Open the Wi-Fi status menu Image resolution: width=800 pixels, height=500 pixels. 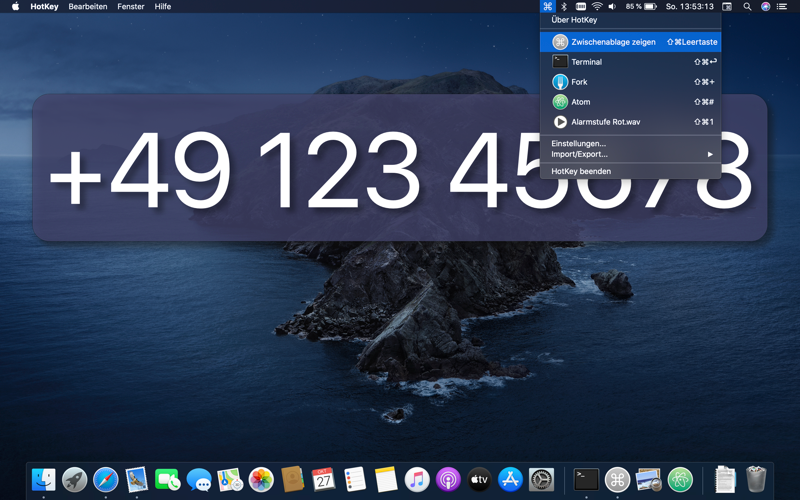(597, 7)
